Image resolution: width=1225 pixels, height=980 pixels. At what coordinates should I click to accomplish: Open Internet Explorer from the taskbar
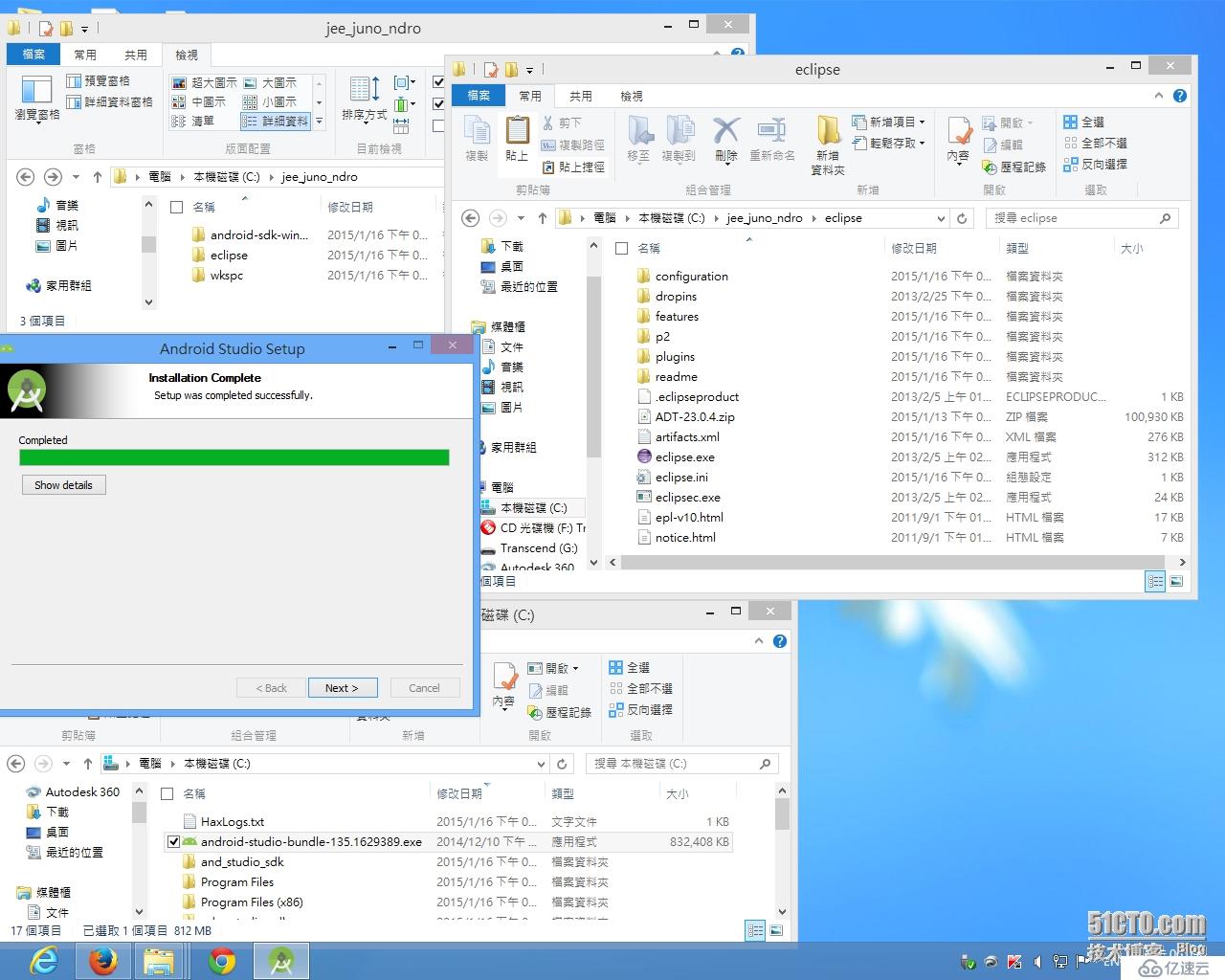click(x=44, y=960)
